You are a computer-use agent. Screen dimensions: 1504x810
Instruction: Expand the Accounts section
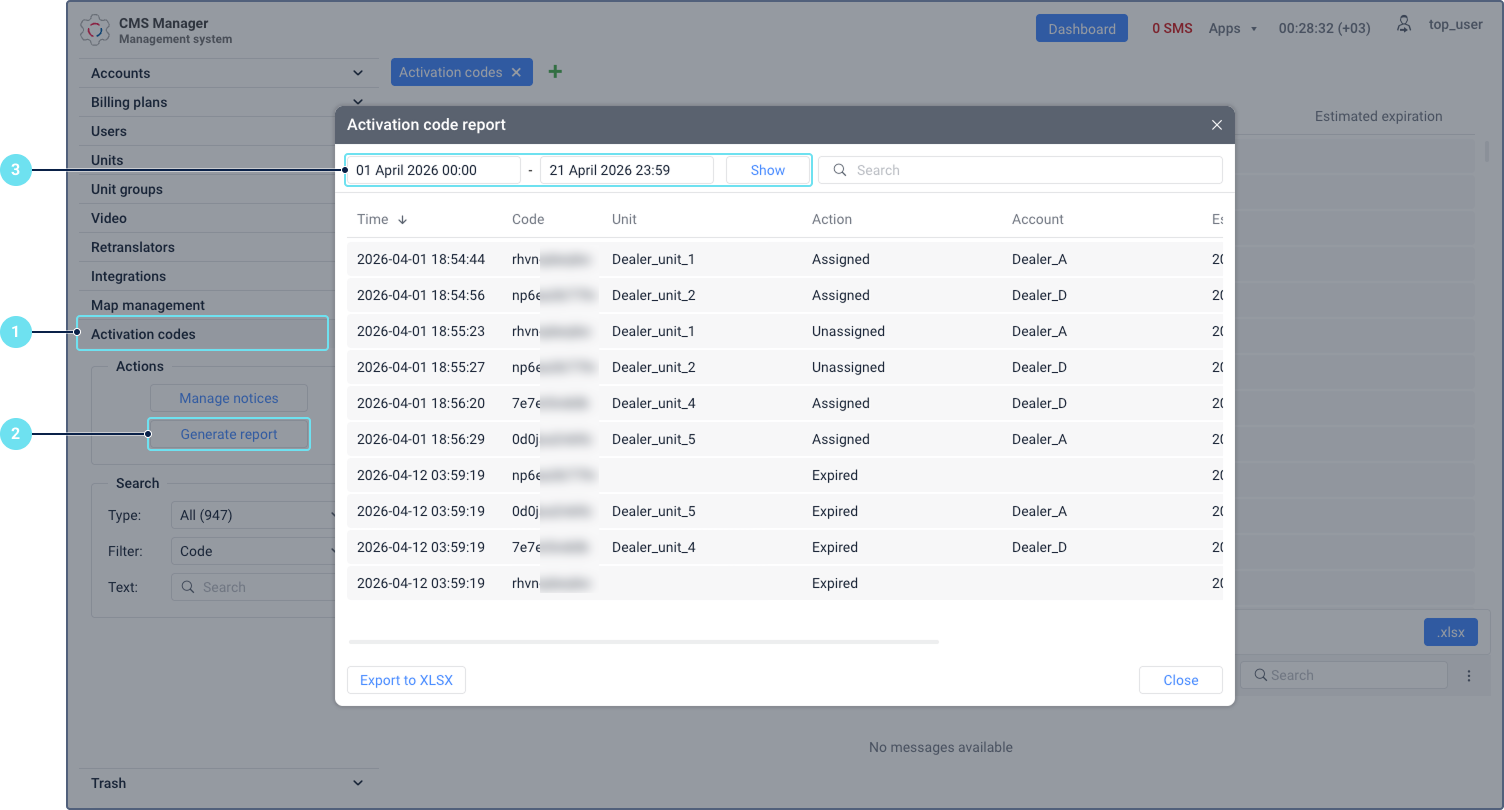coord(228,72)
